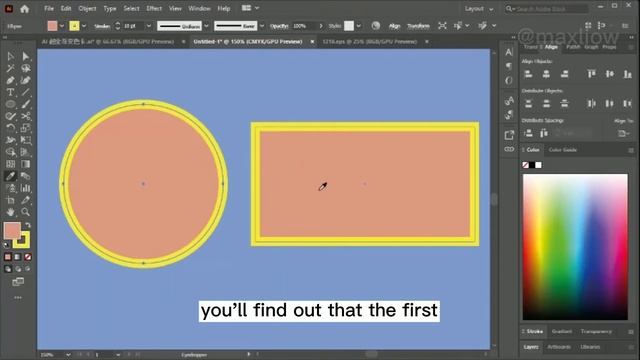This screenshot has width=640, height=360.
Task: Select the Gradient tool
Action: (x=25, y=164)
